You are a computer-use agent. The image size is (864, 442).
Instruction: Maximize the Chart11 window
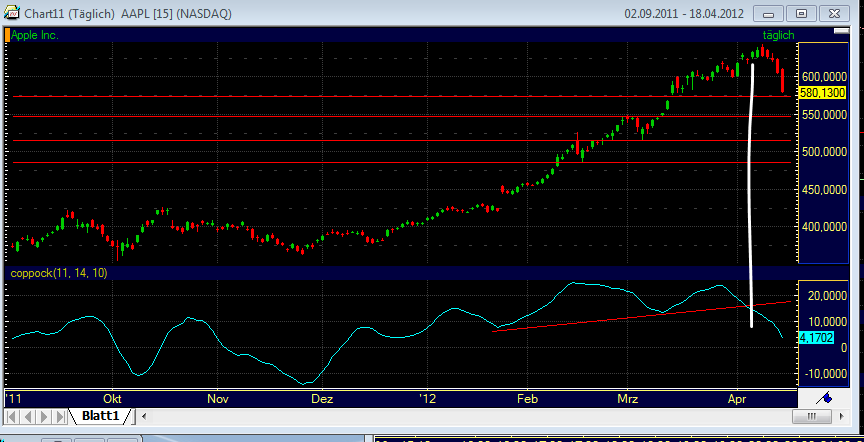point(801,13)
